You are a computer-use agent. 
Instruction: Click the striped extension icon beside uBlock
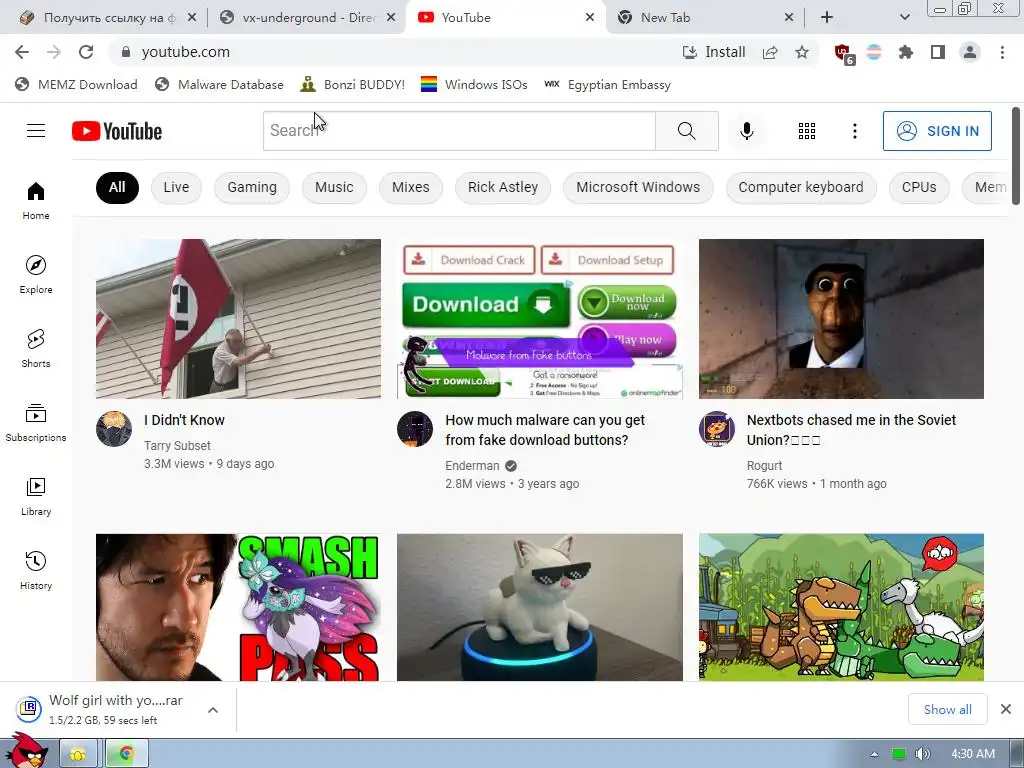tap(874, 52)
